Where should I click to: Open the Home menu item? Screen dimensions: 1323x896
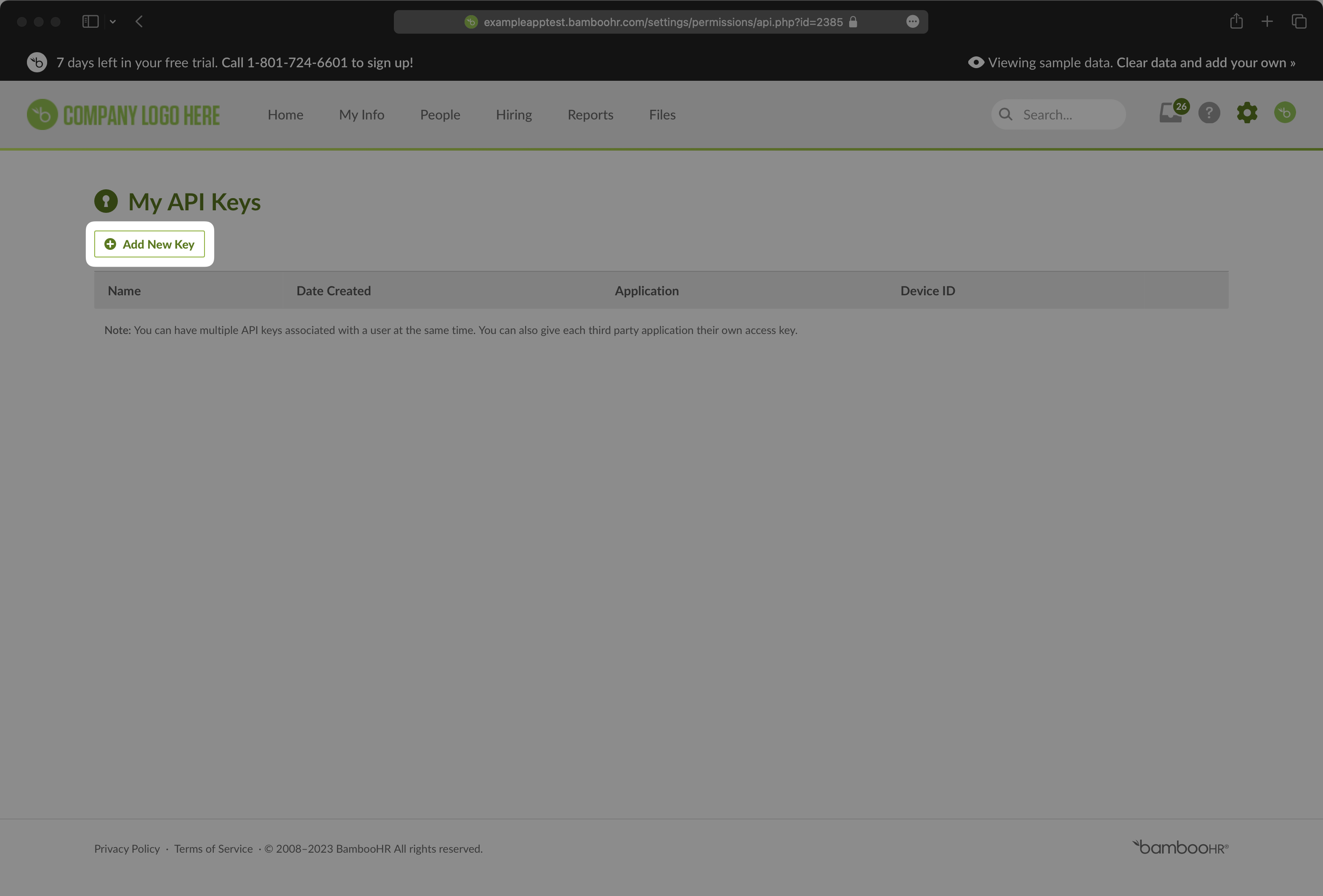285,114
